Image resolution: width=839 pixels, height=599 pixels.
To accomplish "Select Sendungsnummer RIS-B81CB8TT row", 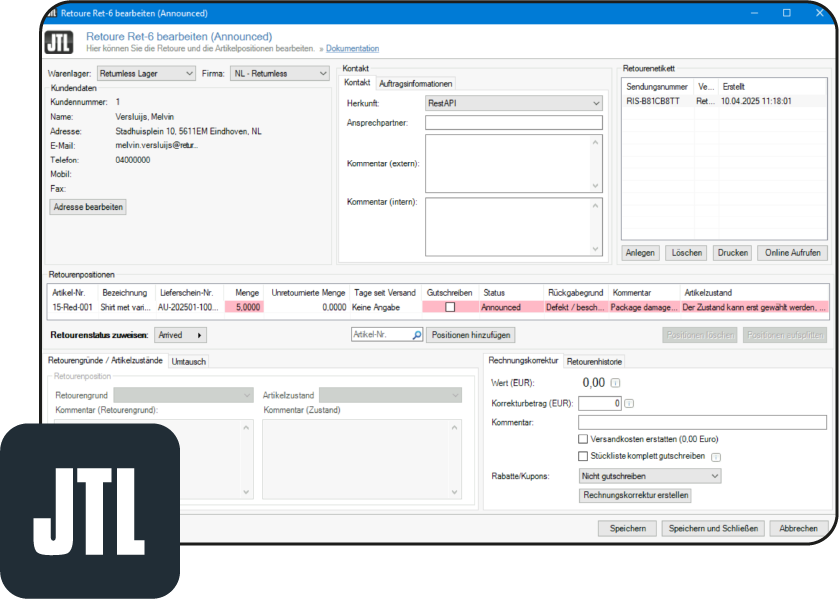I will 724,101.
